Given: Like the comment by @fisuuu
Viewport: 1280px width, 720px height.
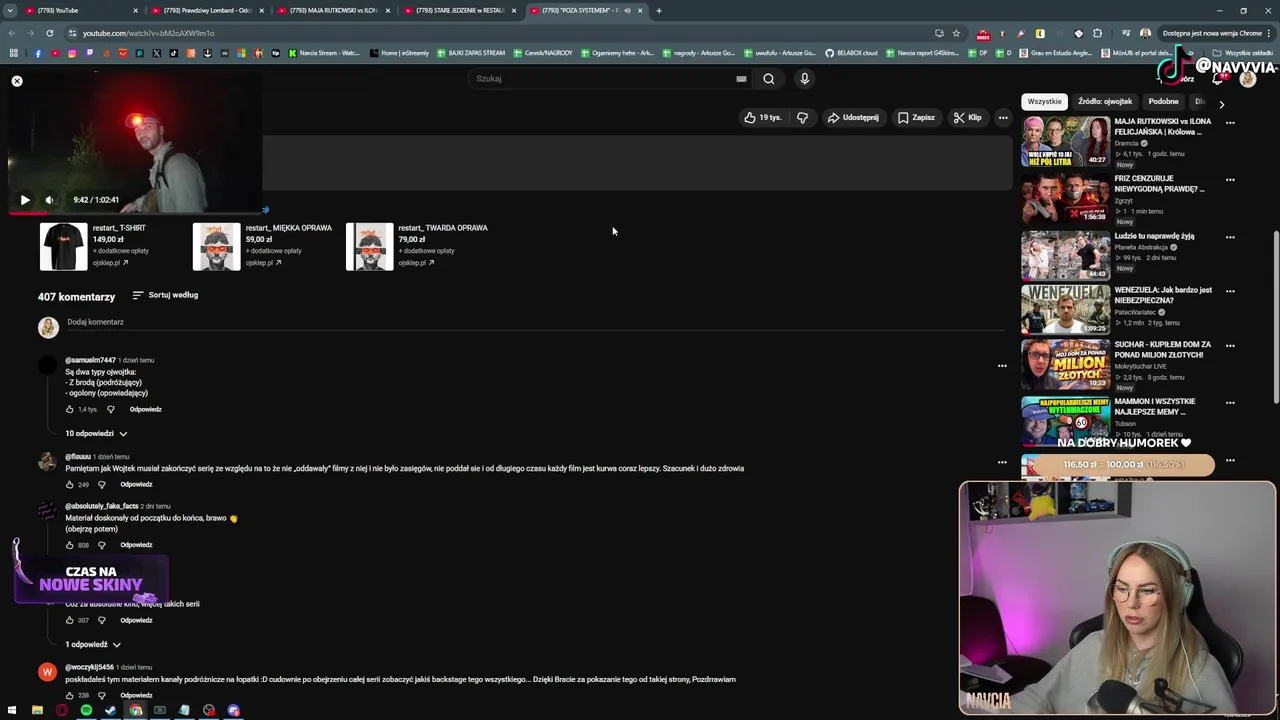Looking at the screenshot, I should 70,484.
